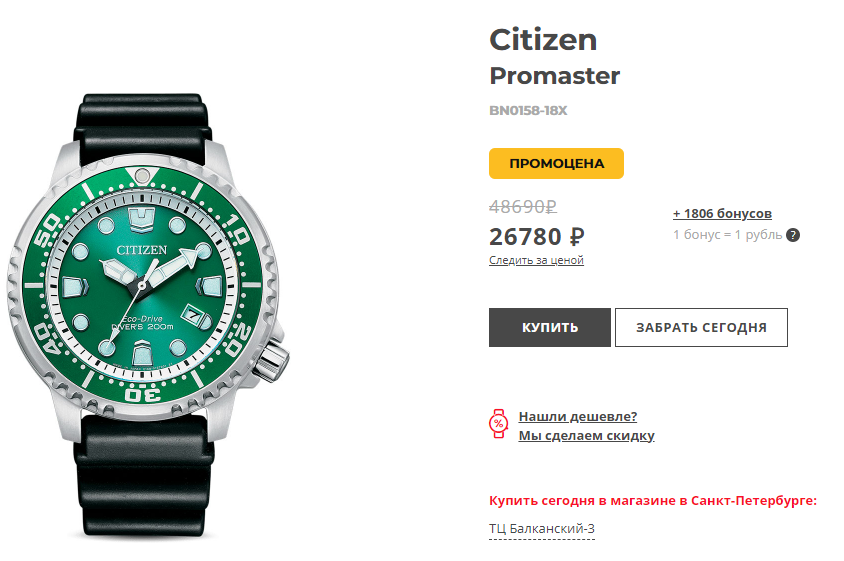Click the question mark bonus help icon
This screenshot has width=844, height=561.
tap(793, 236)
